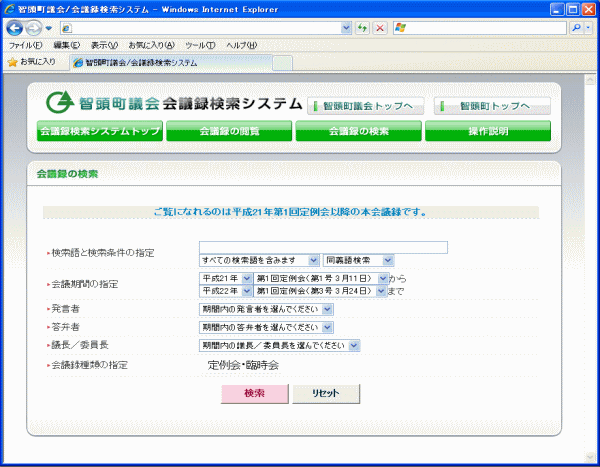Open the end session 第1回定例会 3月24日 dropdown
This screenshot has width=600, height=467.
(320, 291)
